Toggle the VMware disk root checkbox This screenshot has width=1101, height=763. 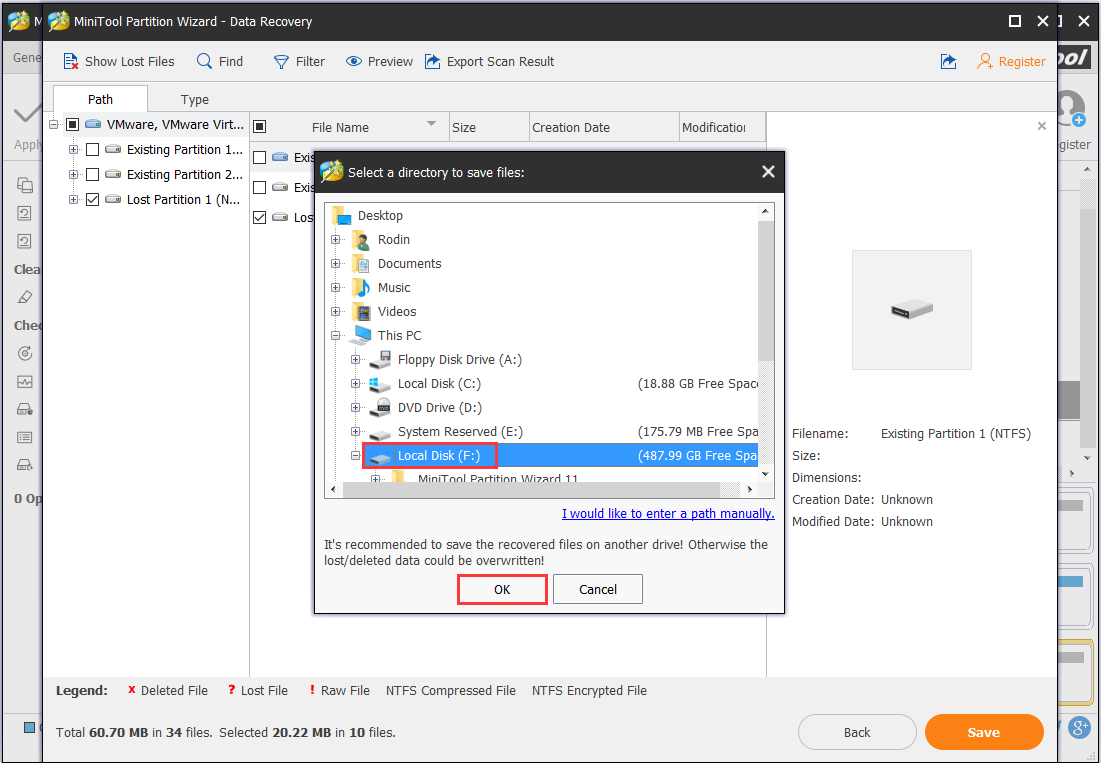pyautogui.click(x=72, y=124)
